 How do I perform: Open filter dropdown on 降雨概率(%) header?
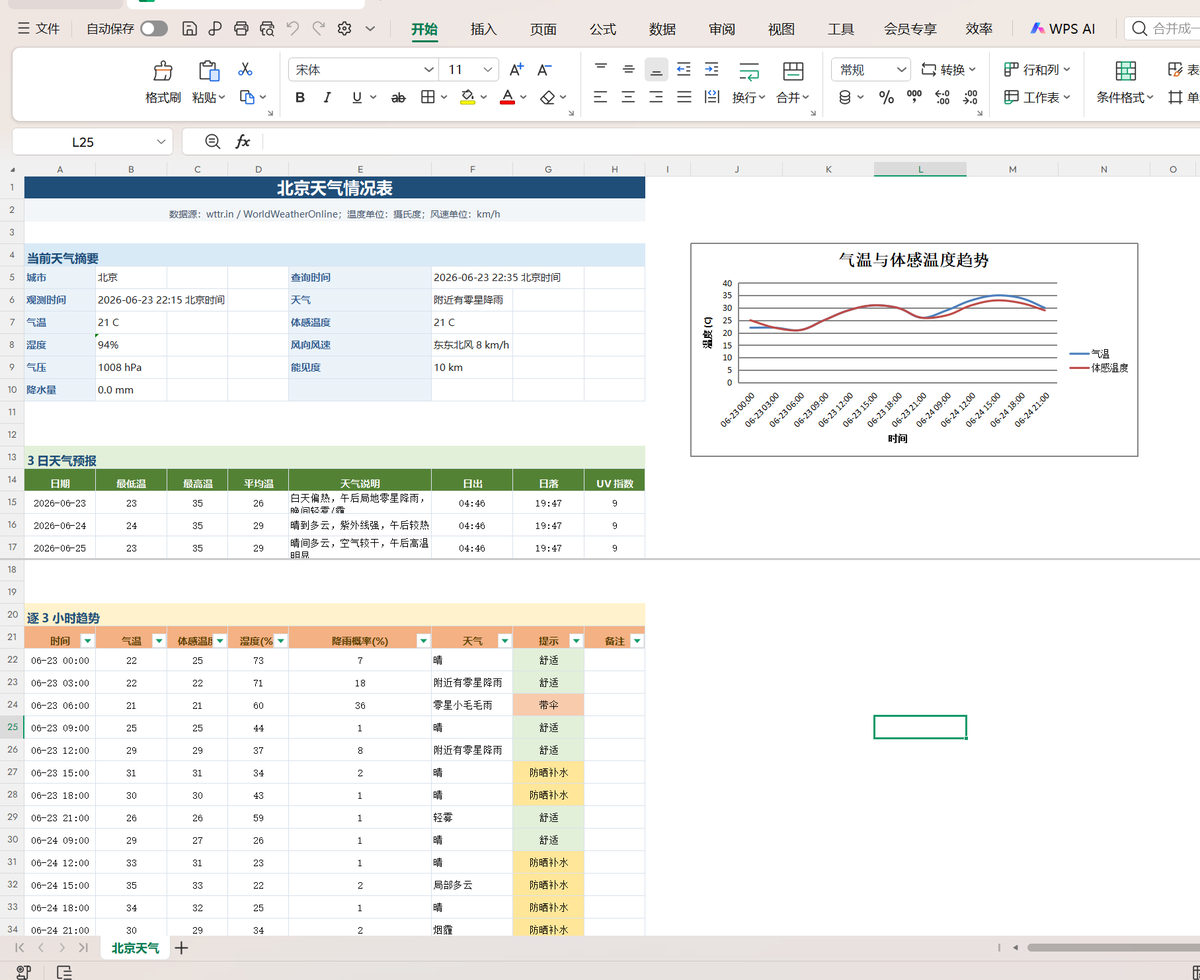coord(421,641)
